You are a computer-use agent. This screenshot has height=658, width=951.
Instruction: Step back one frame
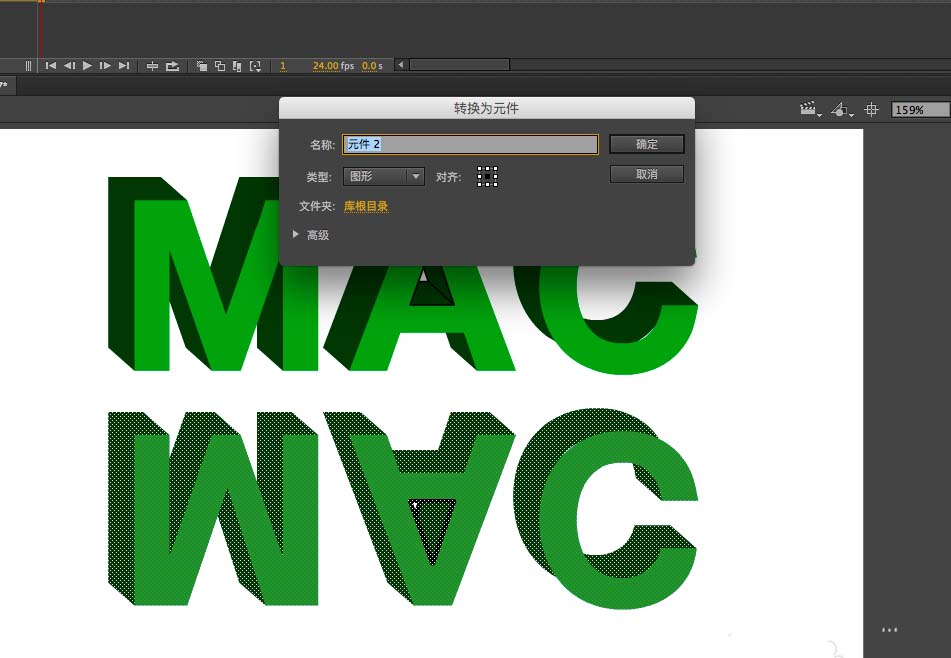tap(69, 65)
